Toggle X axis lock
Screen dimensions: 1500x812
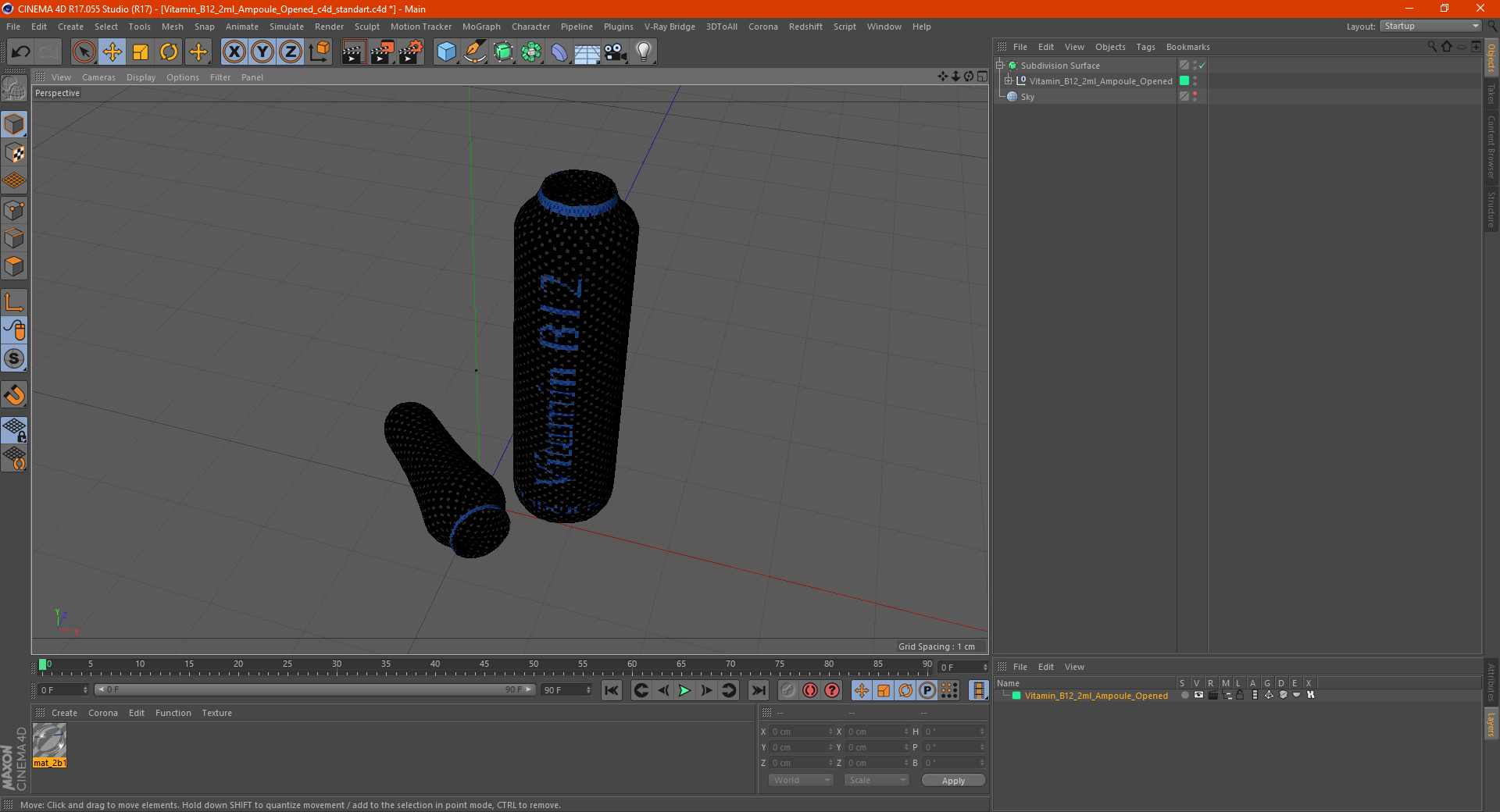coord(234,52)
